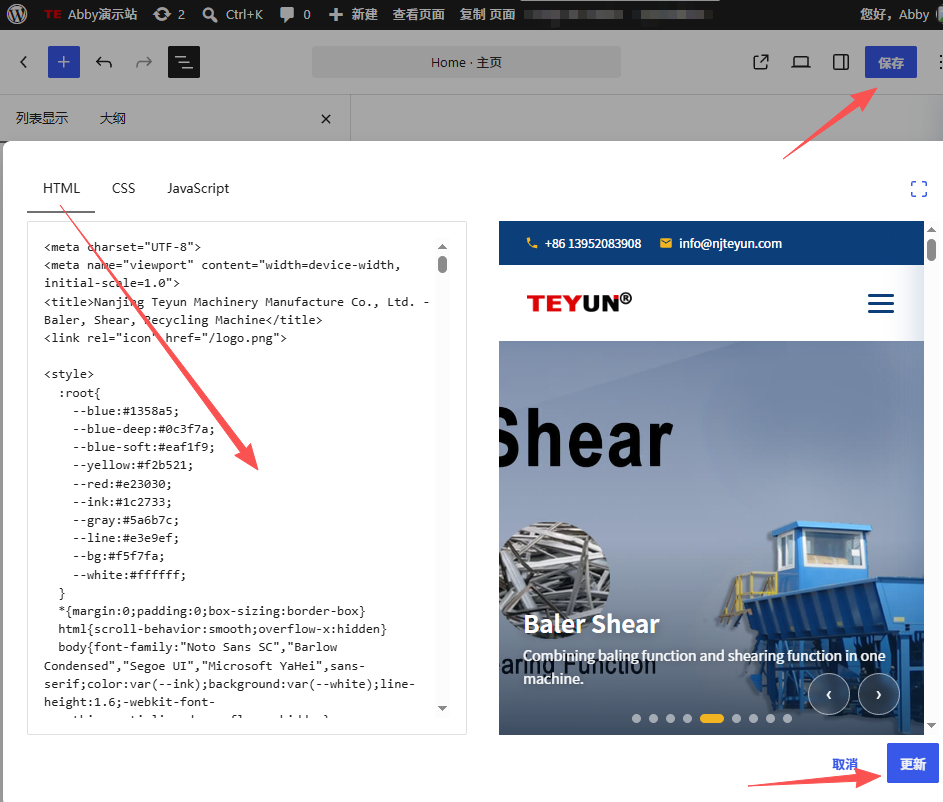Click the --blue:#1358a5; code line
This screenshot has height=802, width=943.
coord(126,411)
